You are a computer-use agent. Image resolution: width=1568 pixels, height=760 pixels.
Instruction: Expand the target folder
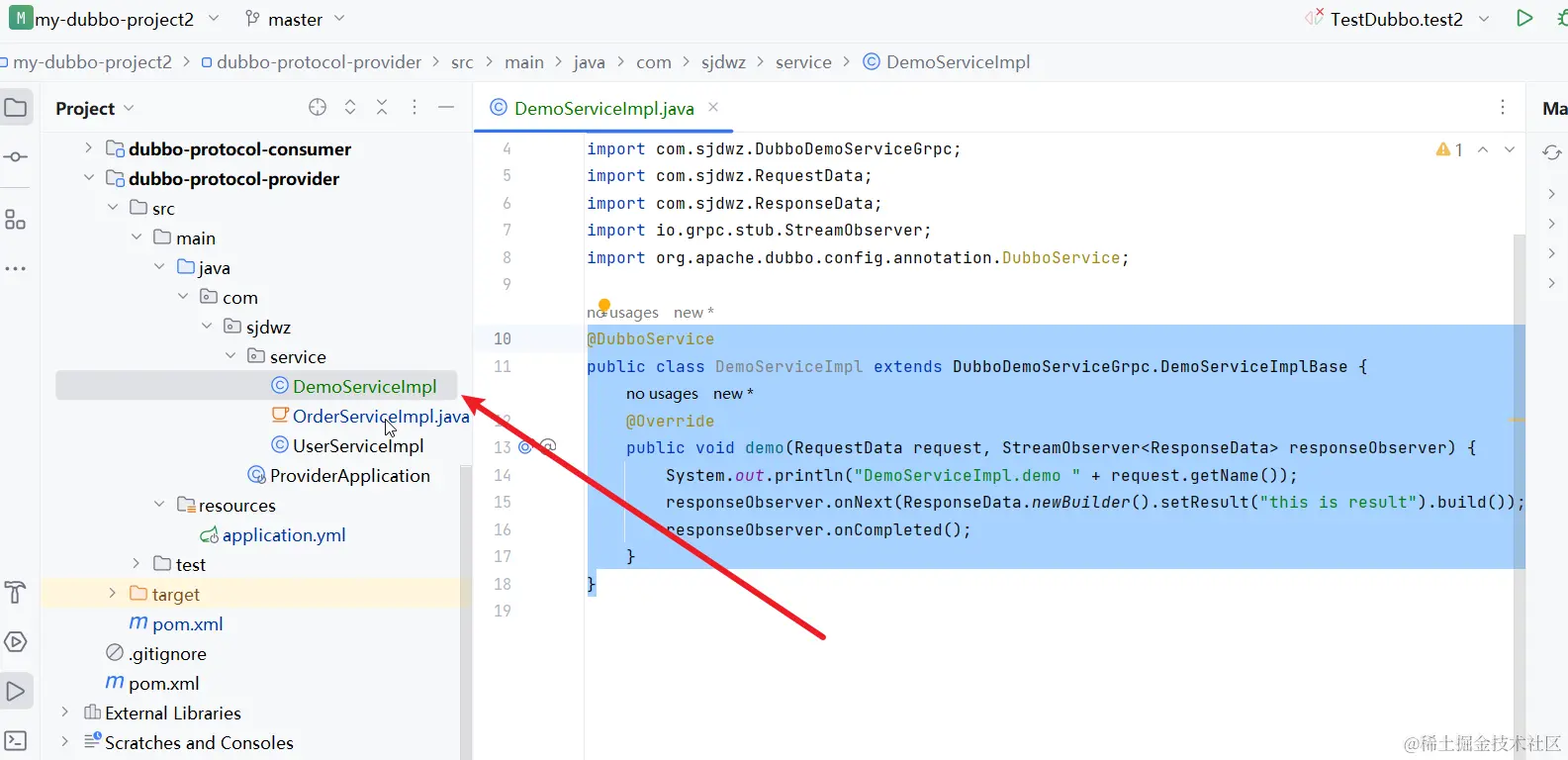(112, 594)
